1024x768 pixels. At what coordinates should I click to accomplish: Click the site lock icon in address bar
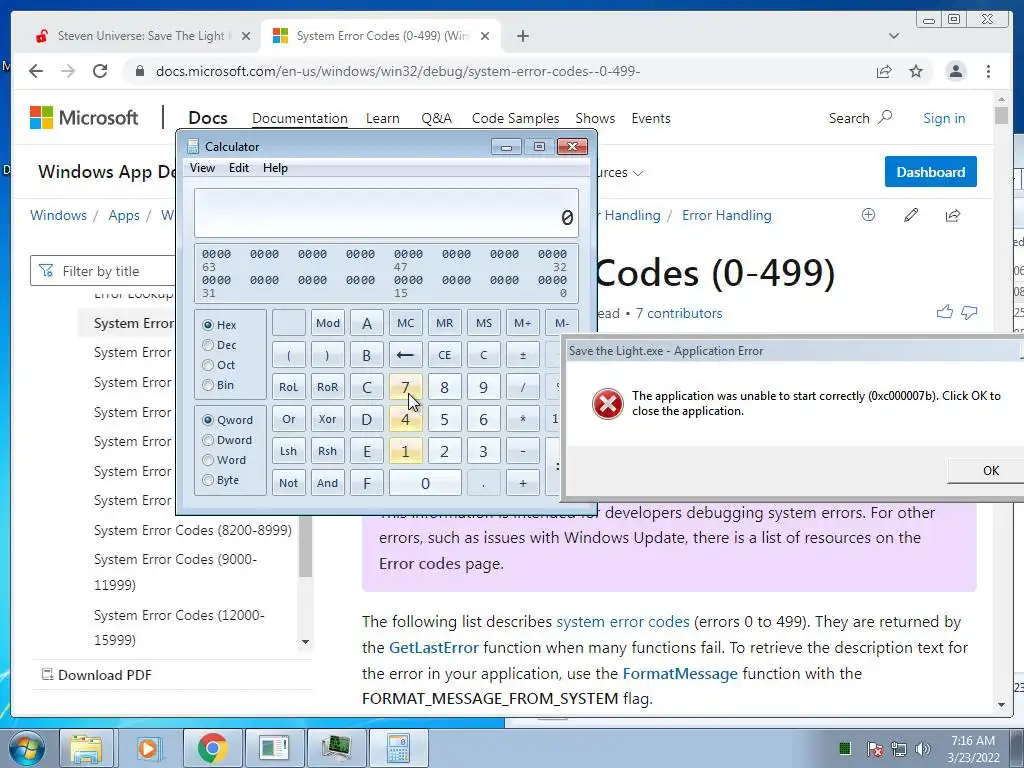(x=139, y=71)
